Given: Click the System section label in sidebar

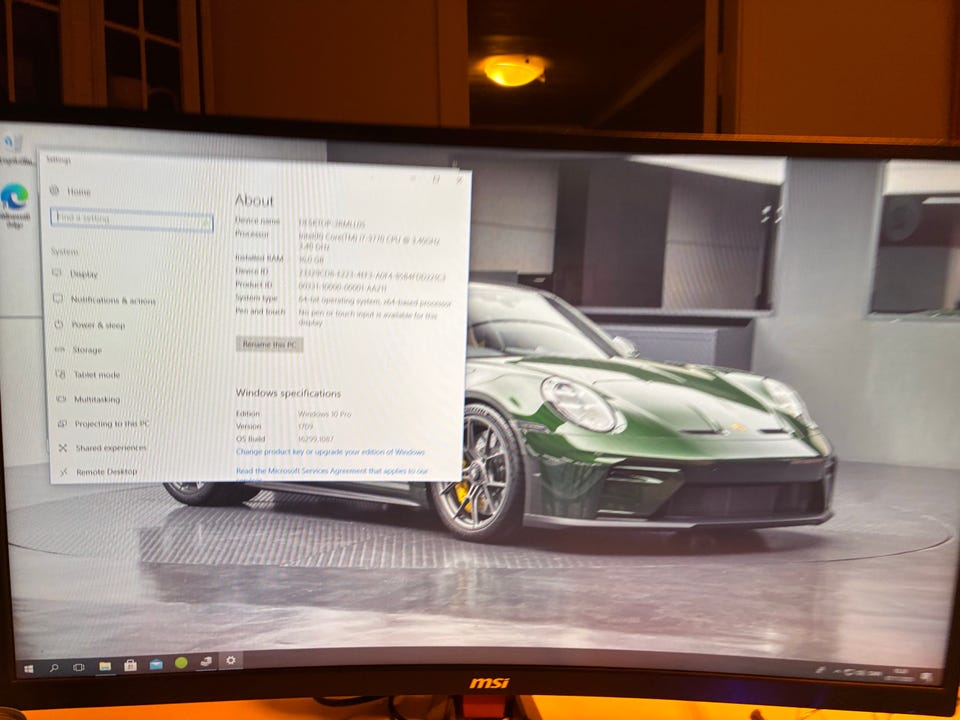Looking at the screenshot, I should point(64,251).
